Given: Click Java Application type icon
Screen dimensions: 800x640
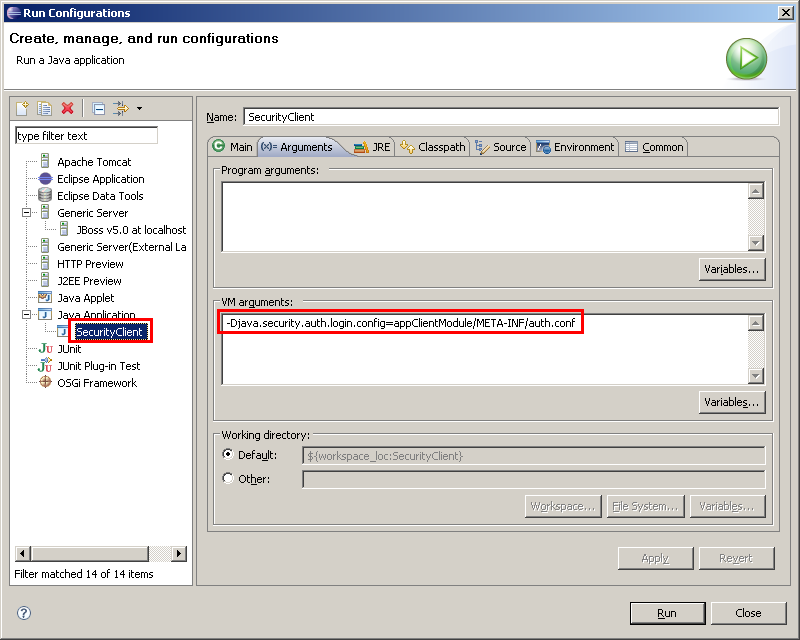Looking at the screenshot, I should point(45,314).
